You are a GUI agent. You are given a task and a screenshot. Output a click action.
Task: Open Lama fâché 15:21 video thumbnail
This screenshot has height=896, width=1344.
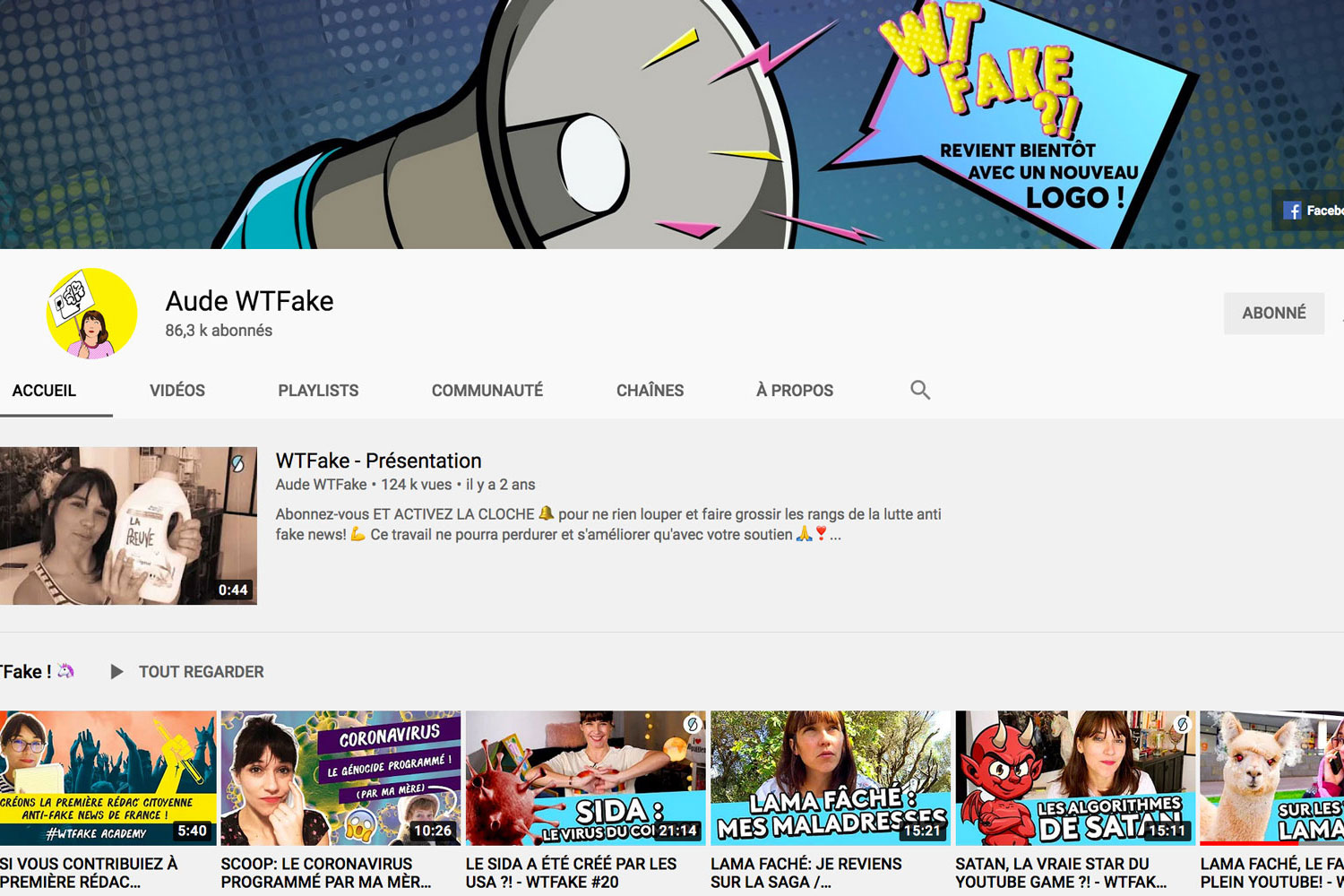(831, 779)
